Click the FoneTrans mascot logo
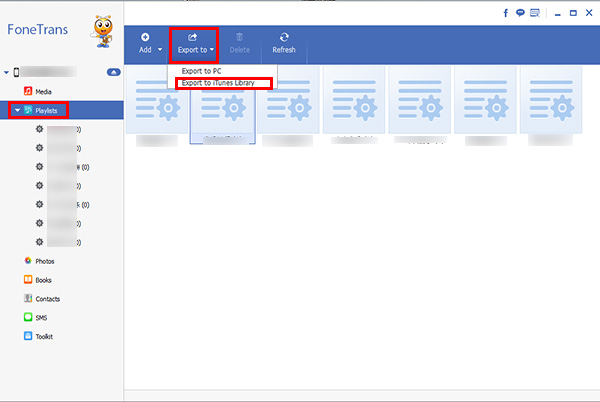 (103, 31)
